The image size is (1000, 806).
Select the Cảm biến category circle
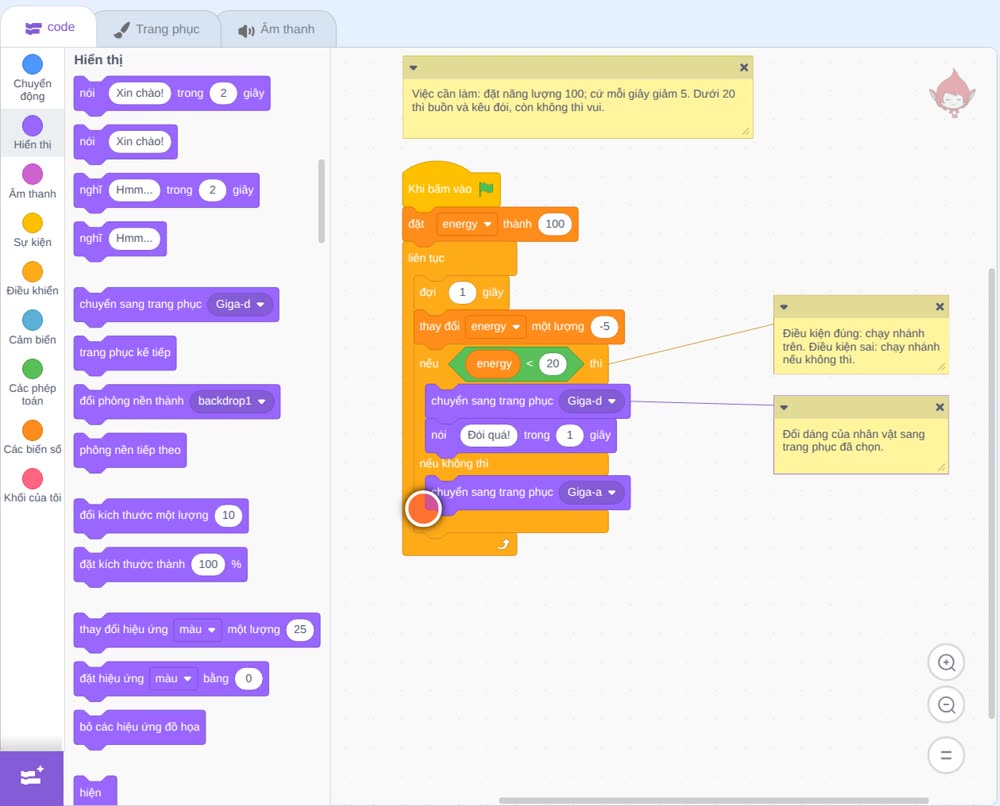coord(33,320)
